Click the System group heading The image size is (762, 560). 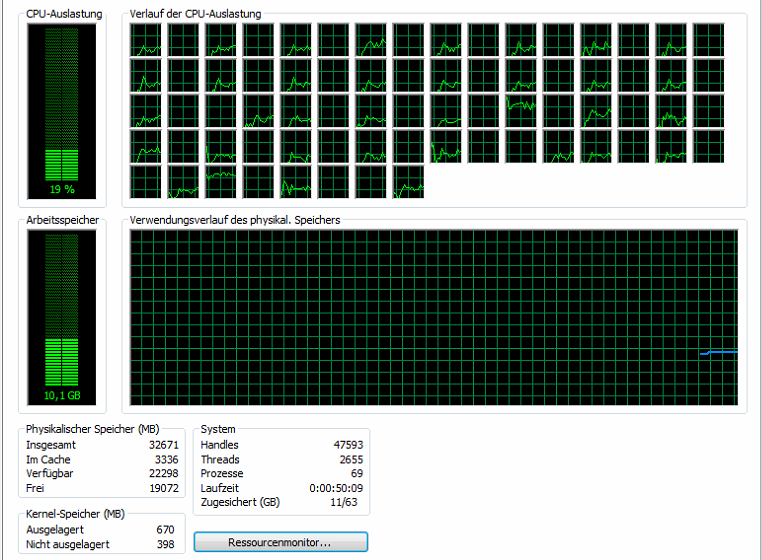click(218, 429)
